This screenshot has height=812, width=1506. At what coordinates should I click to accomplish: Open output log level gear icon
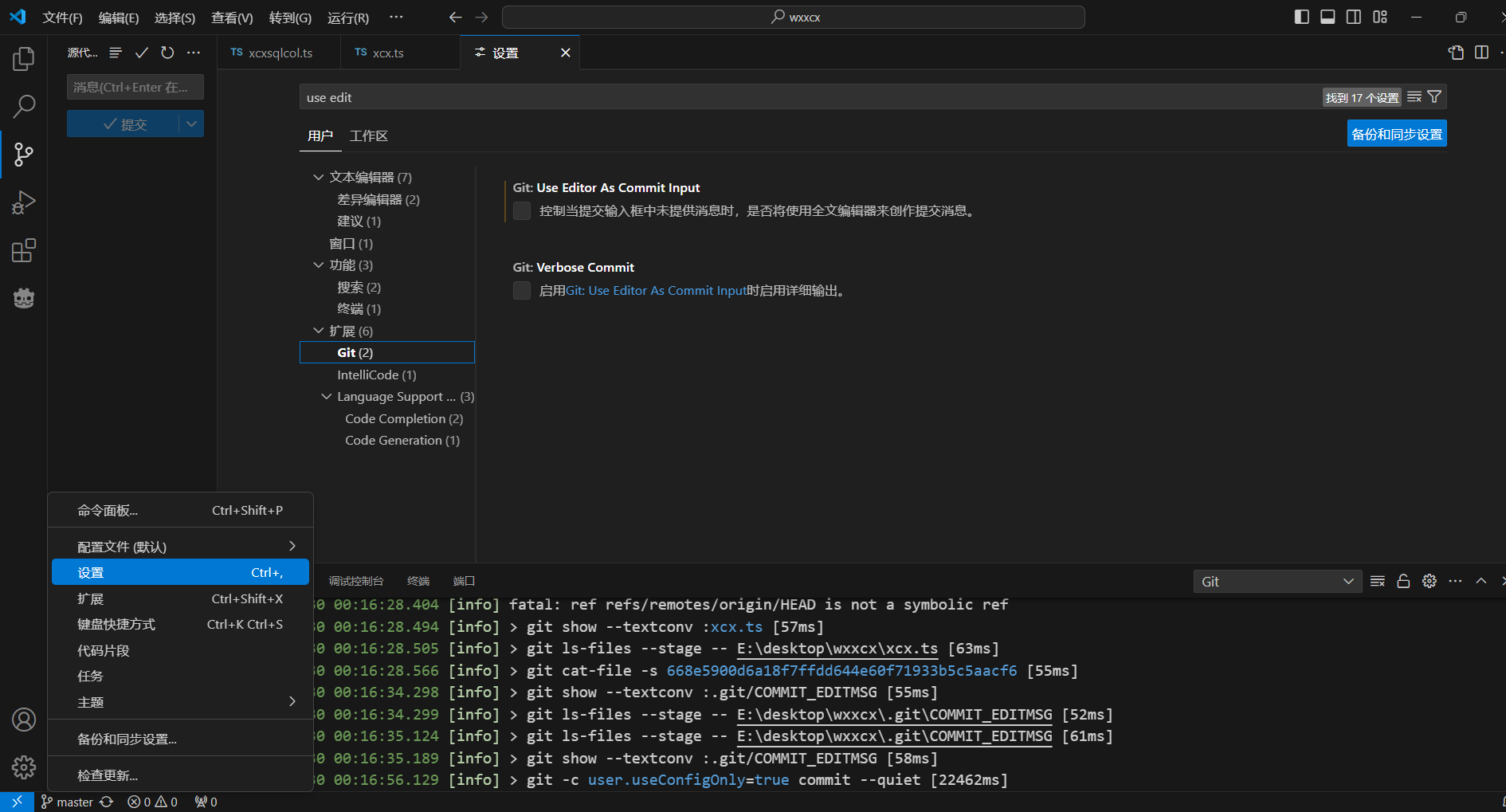pyautogui.click(x=1430, y=581)
